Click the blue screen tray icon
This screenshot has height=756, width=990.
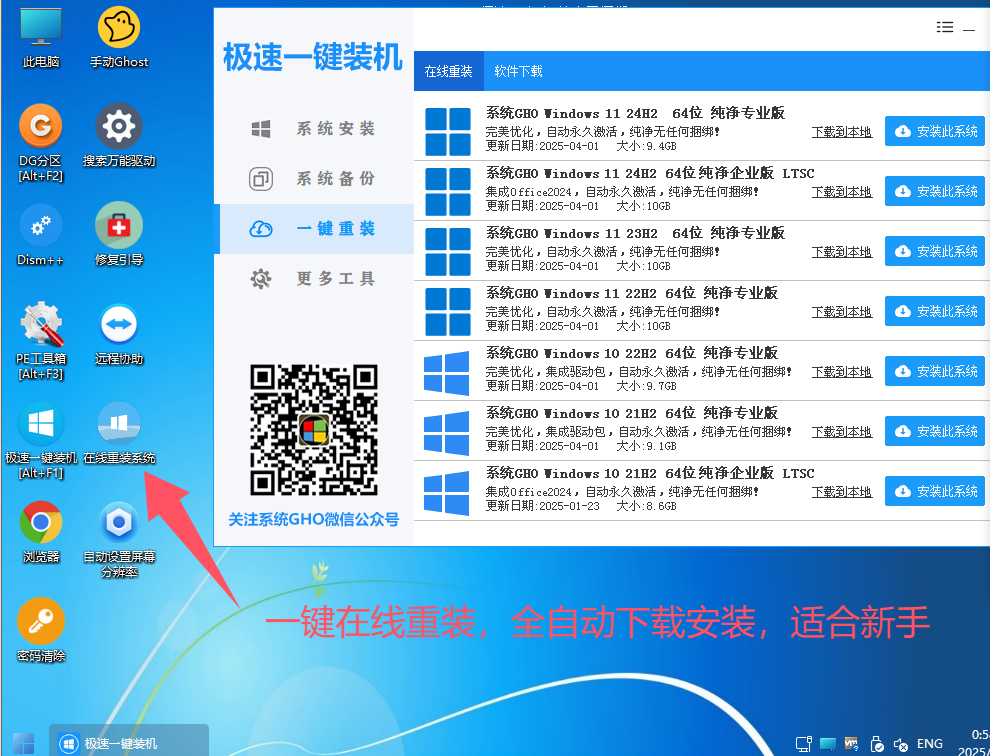tap(828, 744)
